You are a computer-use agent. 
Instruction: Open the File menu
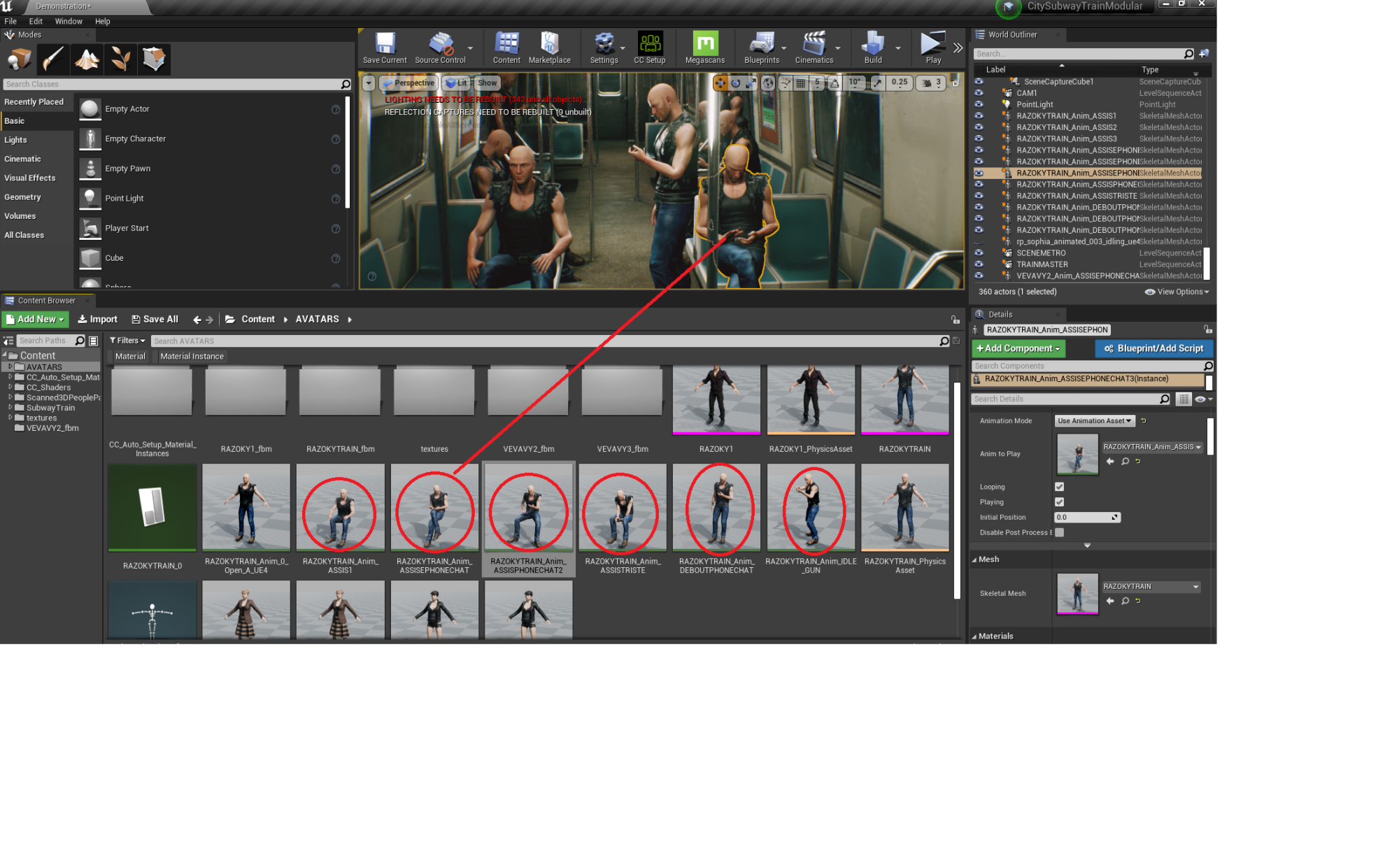10,22
